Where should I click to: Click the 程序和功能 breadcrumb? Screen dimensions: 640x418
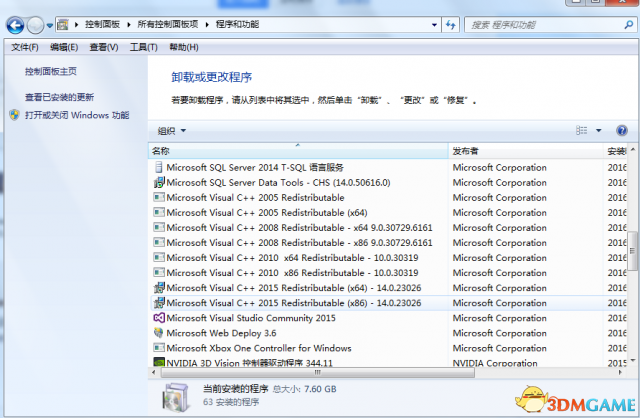(x=237, y=24)
